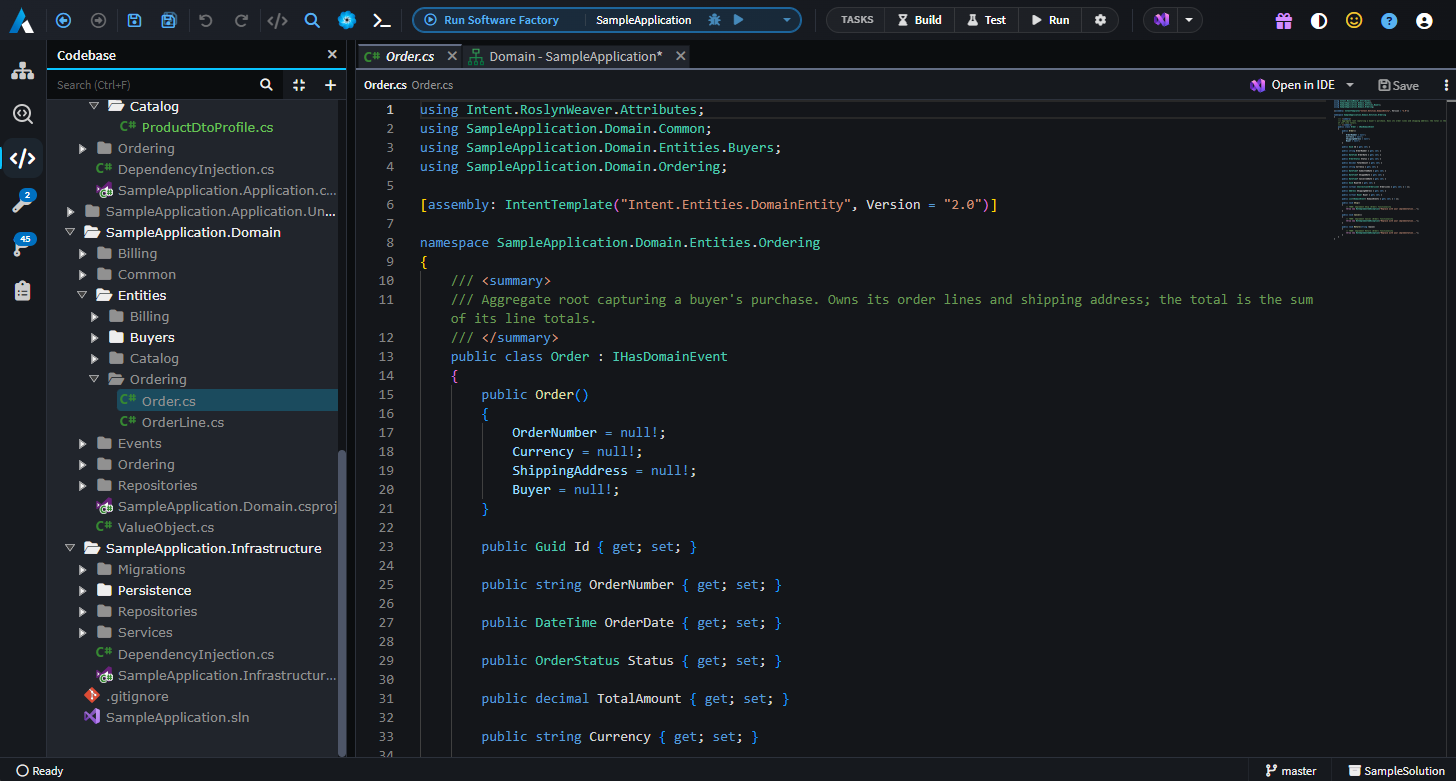Screen dimensions: 1456x781
Task: Click the master branch status bar entry
Action: 1291,771
